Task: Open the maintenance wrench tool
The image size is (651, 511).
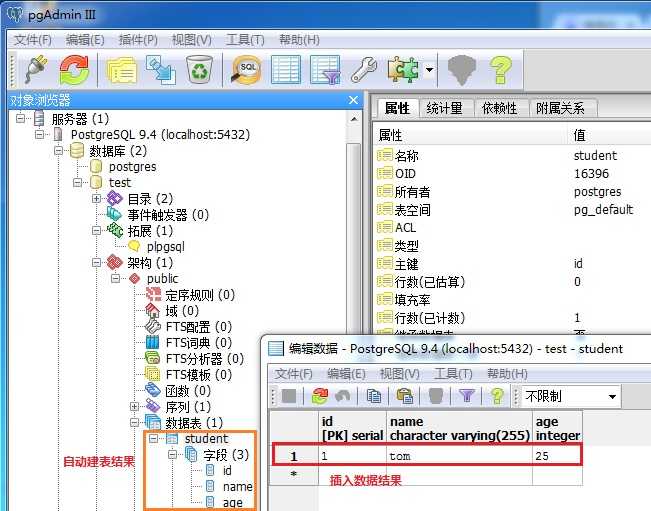Action: pos(364,70)
